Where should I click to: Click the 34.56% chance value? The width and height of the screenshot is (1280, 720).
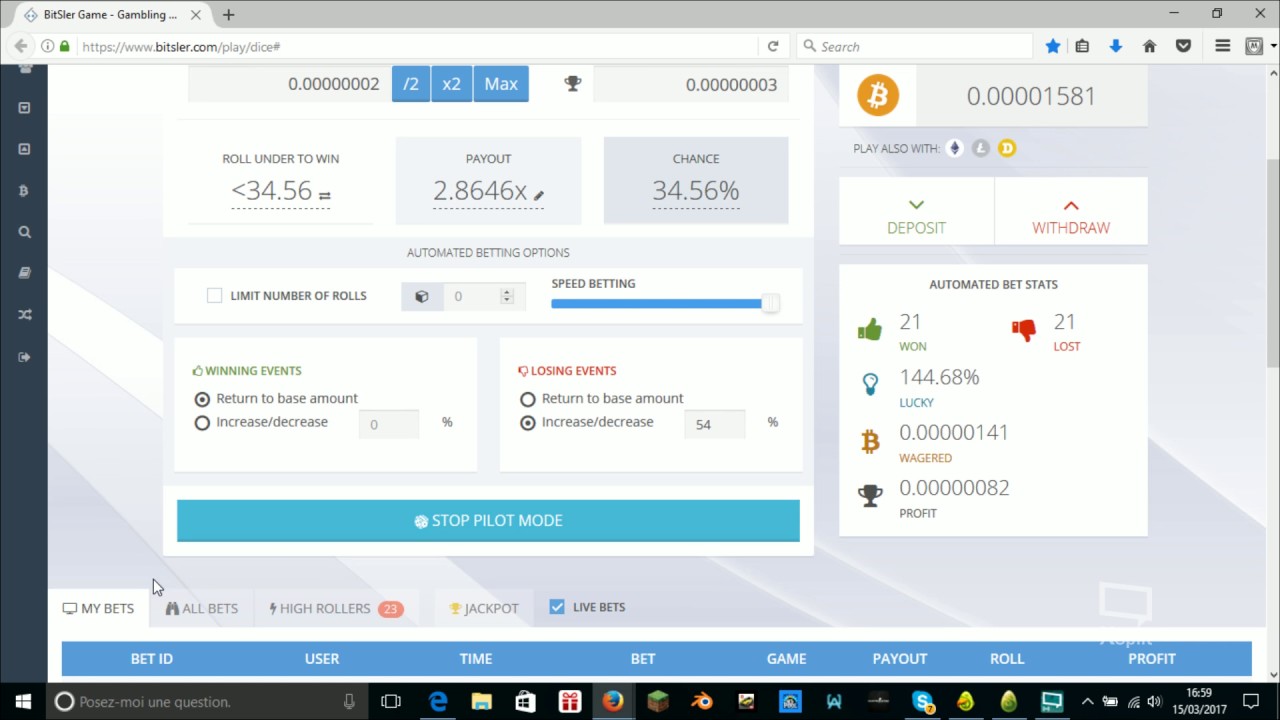point(696,191)
